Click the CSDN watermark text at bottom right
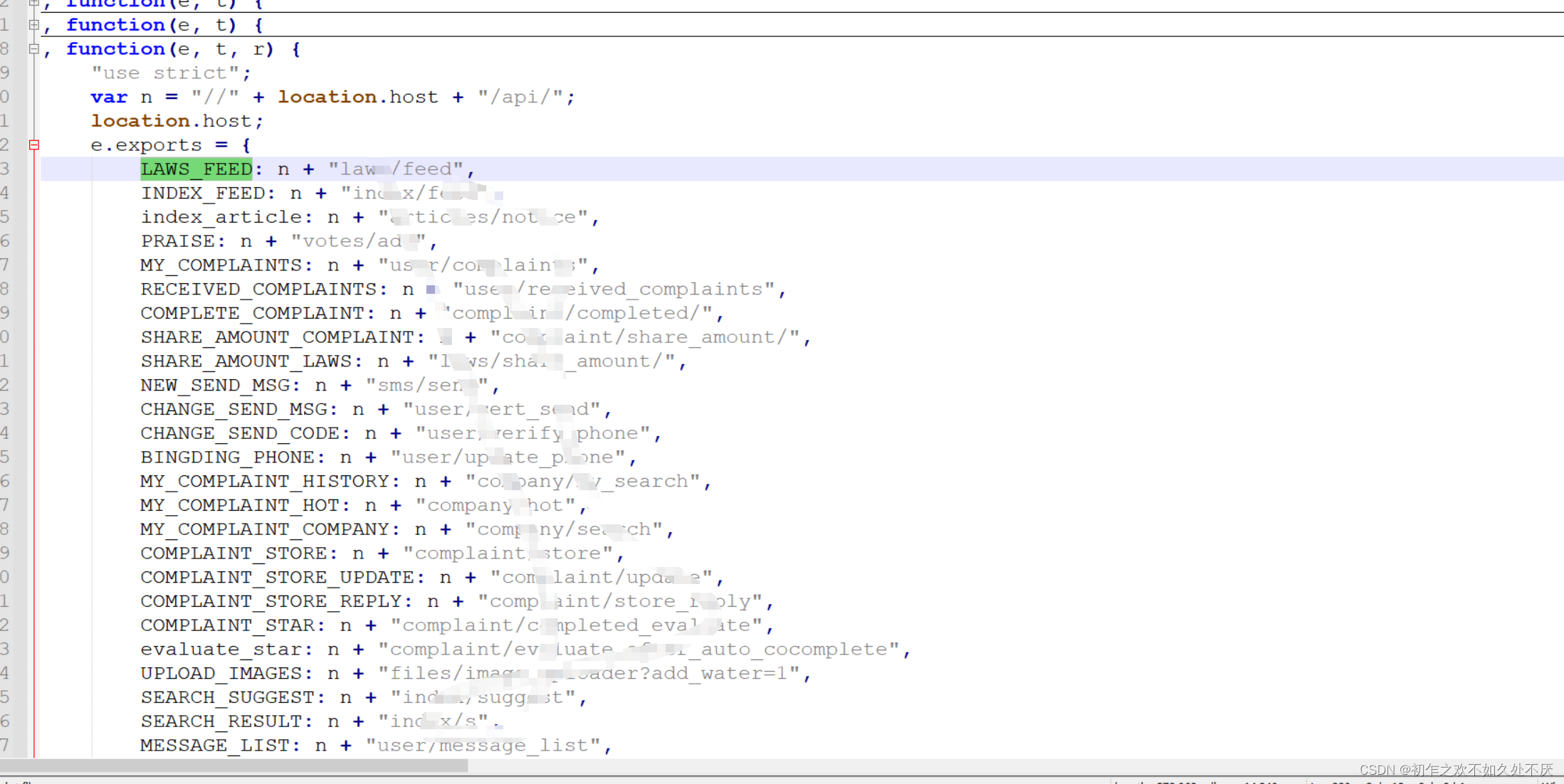 (x=1455, y=769)
